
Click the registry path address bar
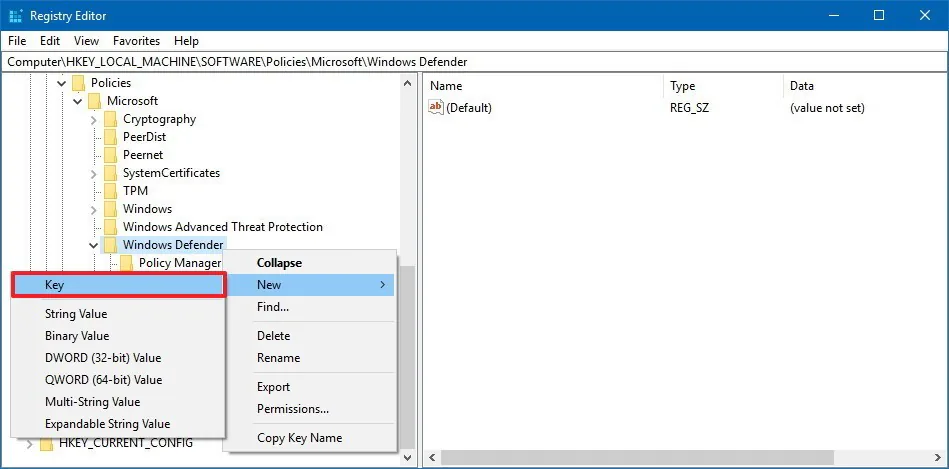tap(474, 62)
